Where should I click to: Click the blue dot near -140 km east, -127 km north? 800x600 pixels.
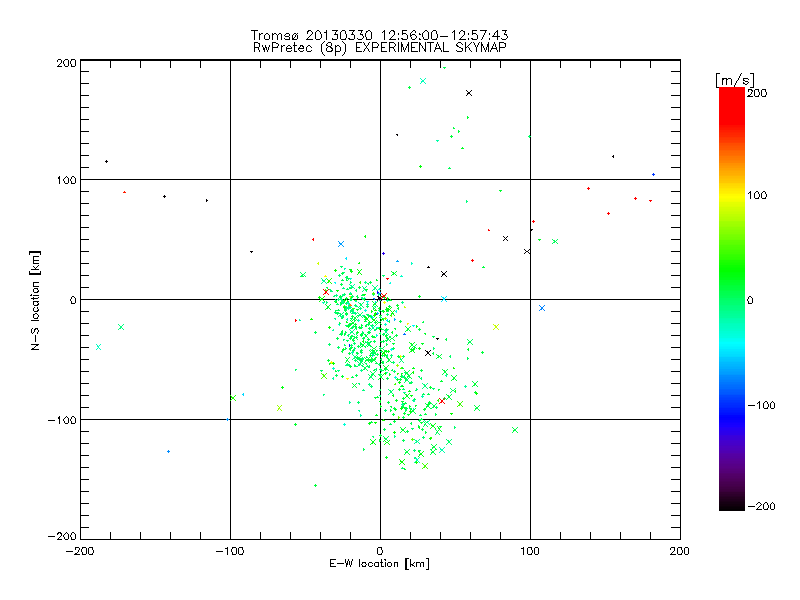(169, 452)
